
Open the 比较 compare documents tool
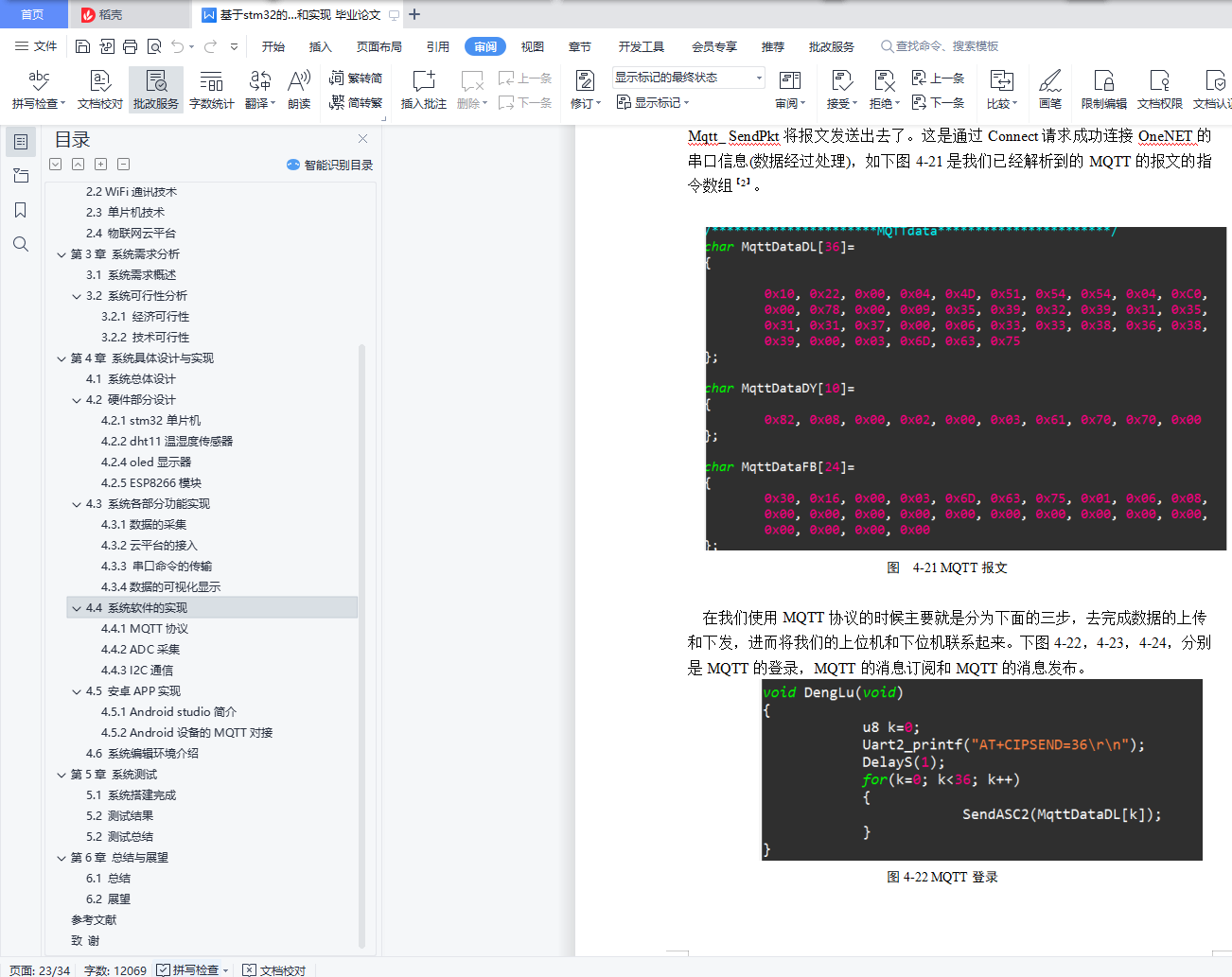[x=1002, y=90]
